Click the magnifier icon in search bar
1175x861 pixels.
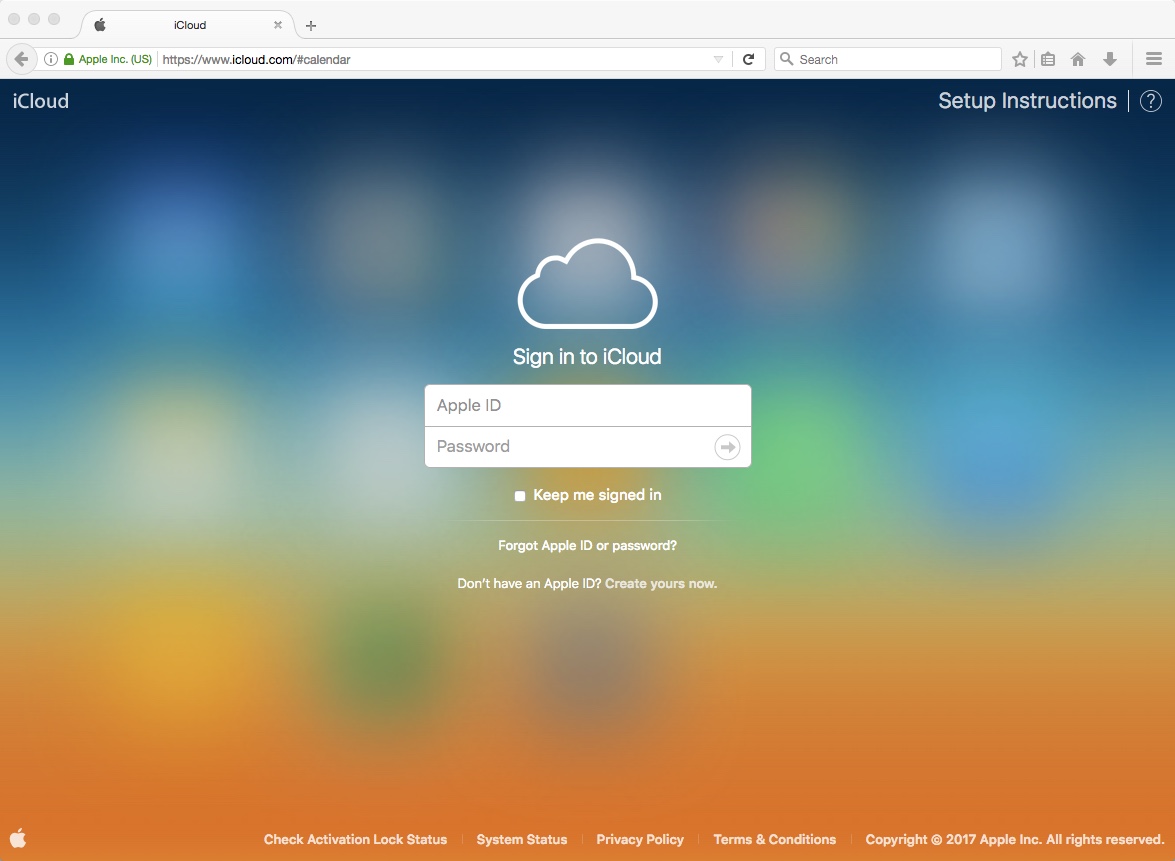(786, 58)
